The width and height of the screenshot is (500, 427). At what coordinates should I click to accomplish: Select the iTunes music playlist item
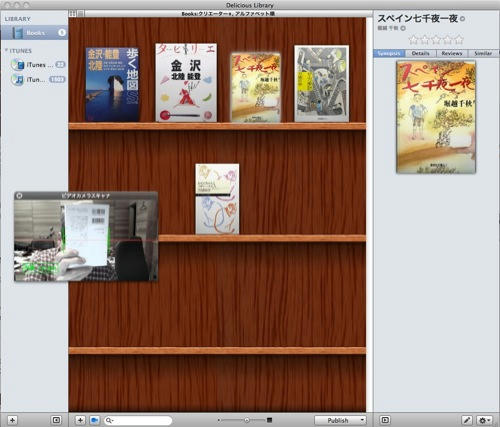pyautogui.click(x=38, y=80)
